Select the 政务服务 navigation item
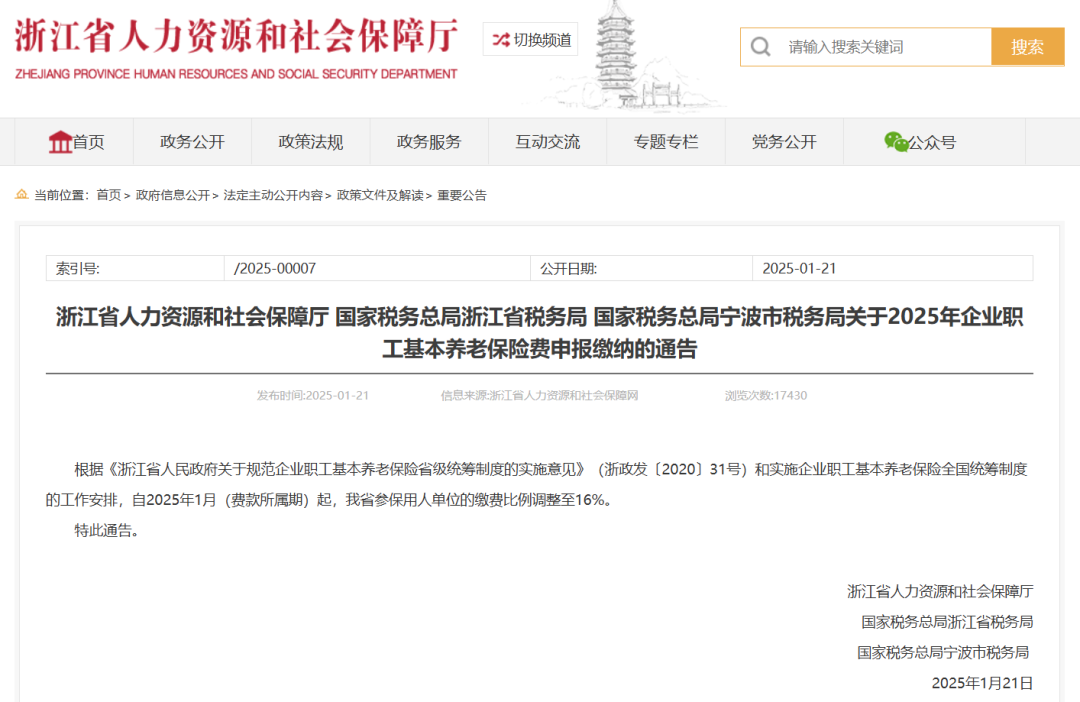 click(x=429, y=142)
